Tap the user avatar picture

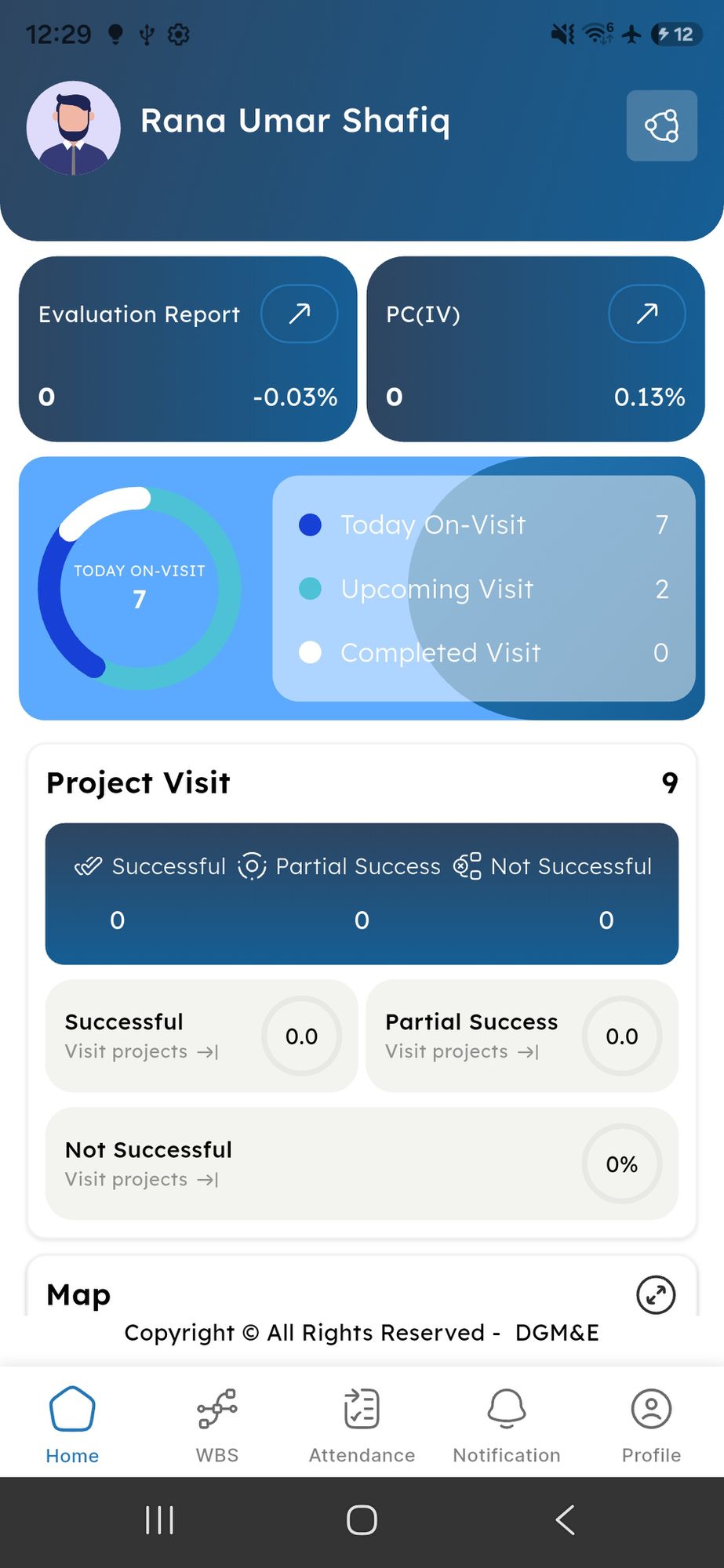pos(74,128)
